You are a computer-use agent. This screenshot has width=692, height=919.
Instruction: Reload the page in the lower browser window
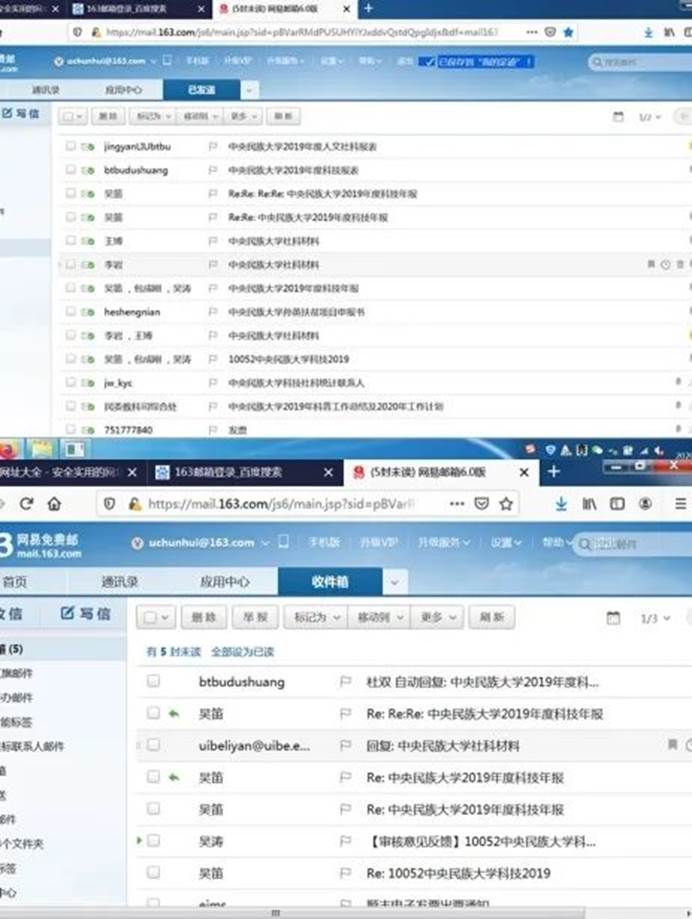coord(26,503)
